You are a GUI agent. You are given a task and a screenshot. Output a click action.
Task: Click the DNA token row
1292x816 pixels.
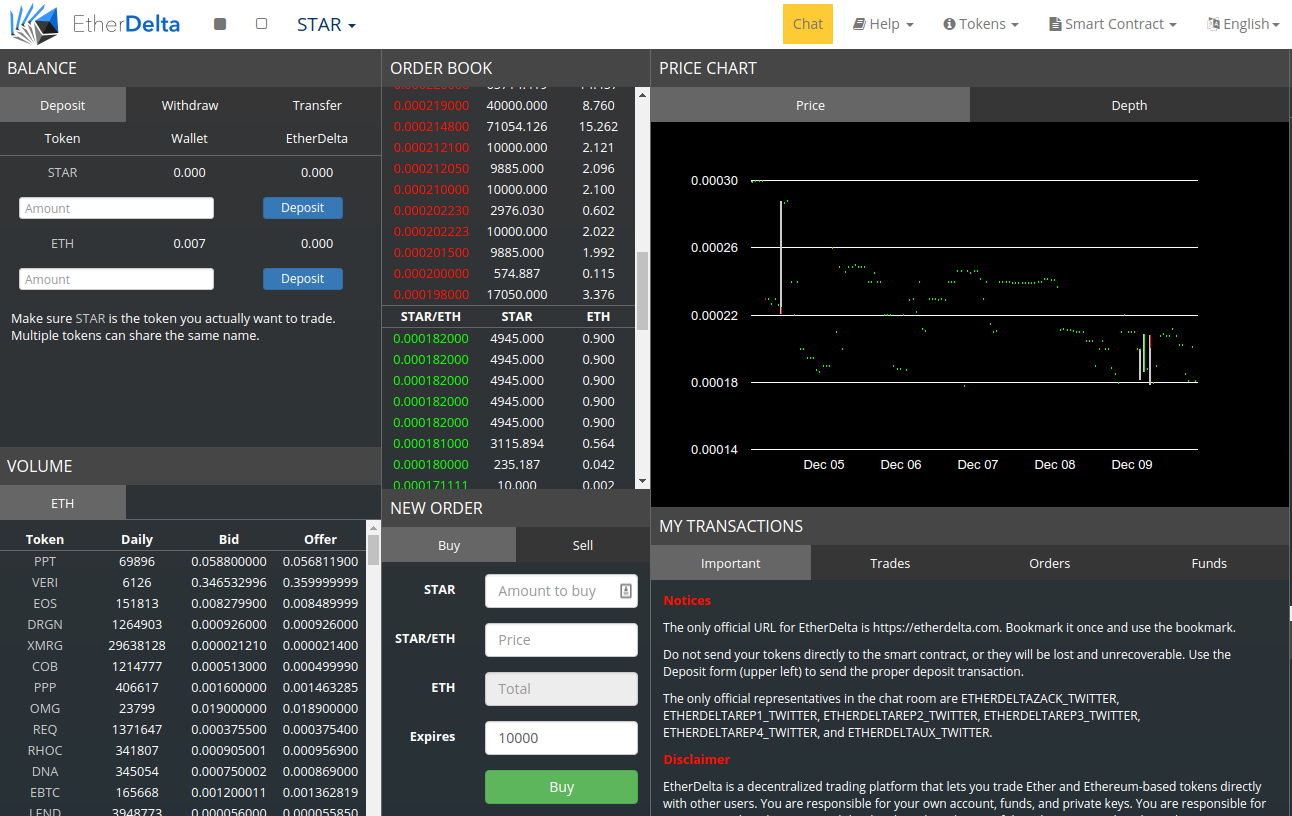(183, 772)
